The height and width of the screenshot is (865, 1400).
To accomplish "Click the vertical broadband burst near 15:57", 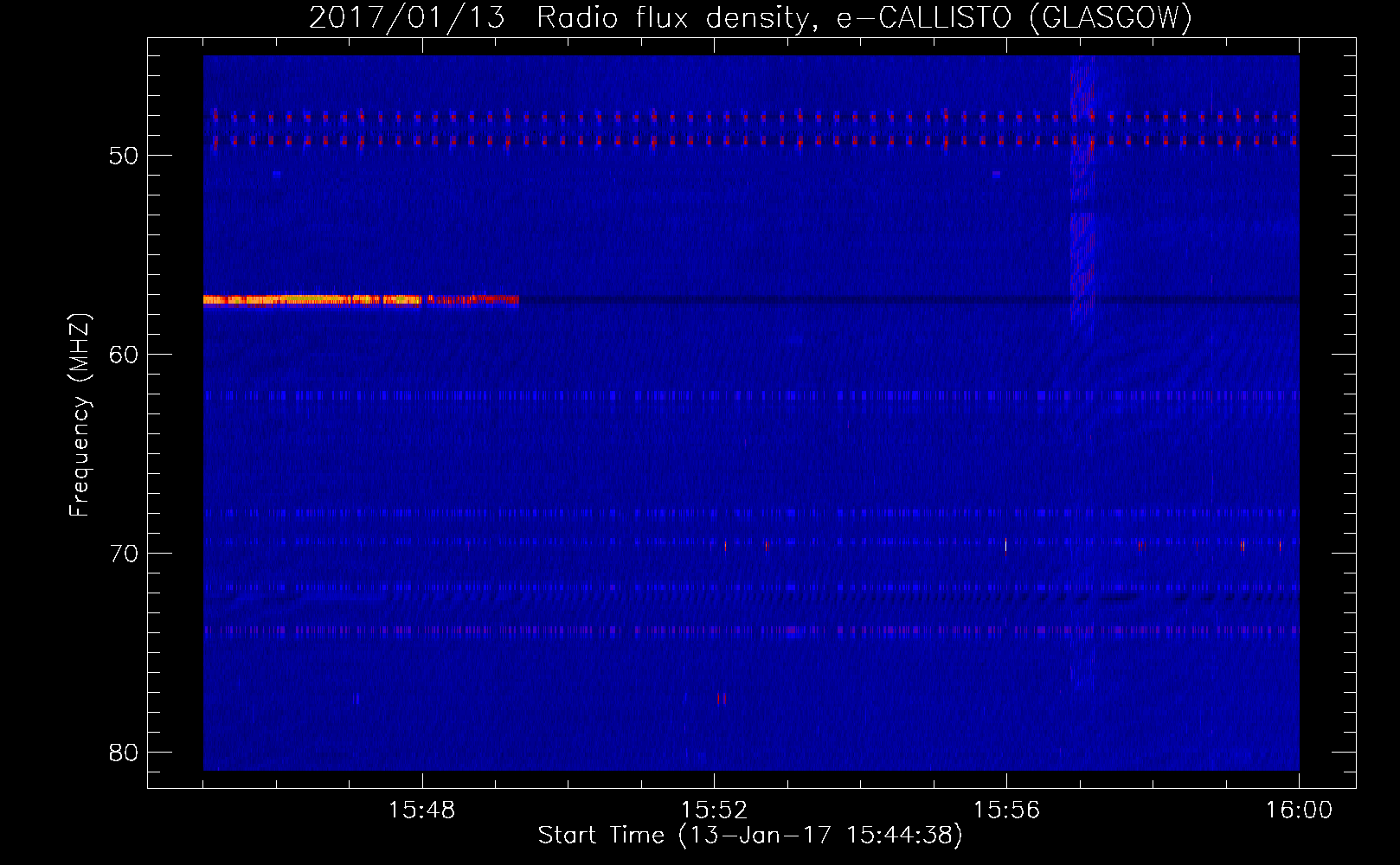I will tap(1082, 190).
